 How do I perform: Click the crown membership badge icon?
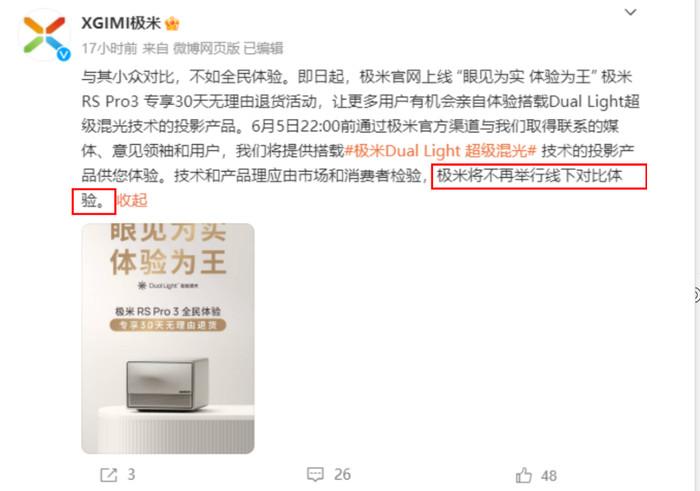tap(172, 23)
